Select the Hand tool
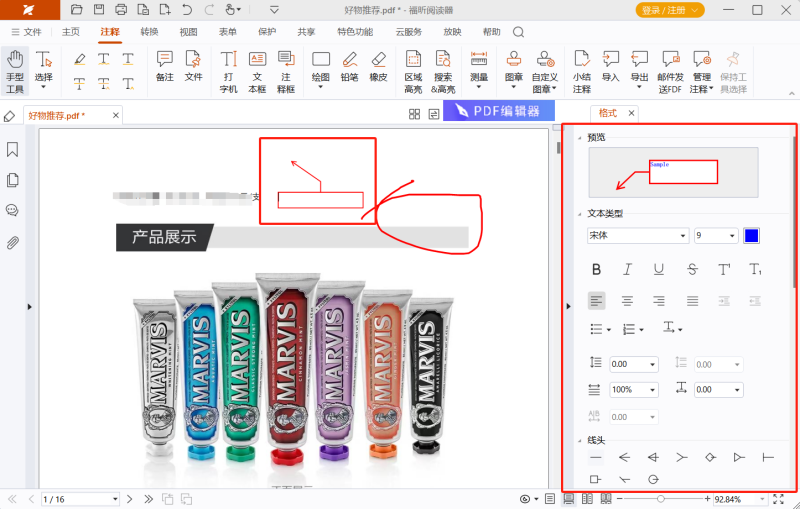The width and height of the screenshot is (800, 509). click(15, 72)
